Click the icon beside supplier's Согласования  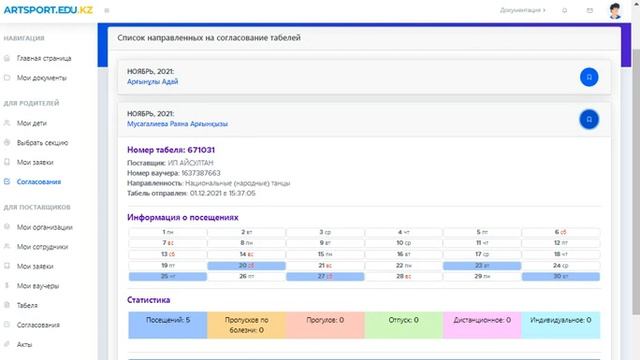coord(7,324)
